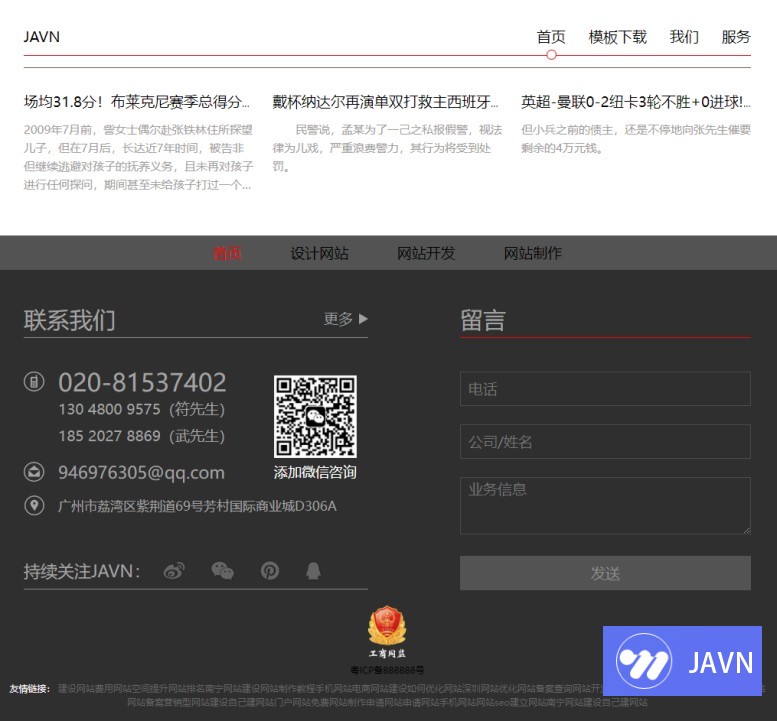Expand 更多 arrow in contact section
Screen dimensions: 777x721
click(346, 319)
